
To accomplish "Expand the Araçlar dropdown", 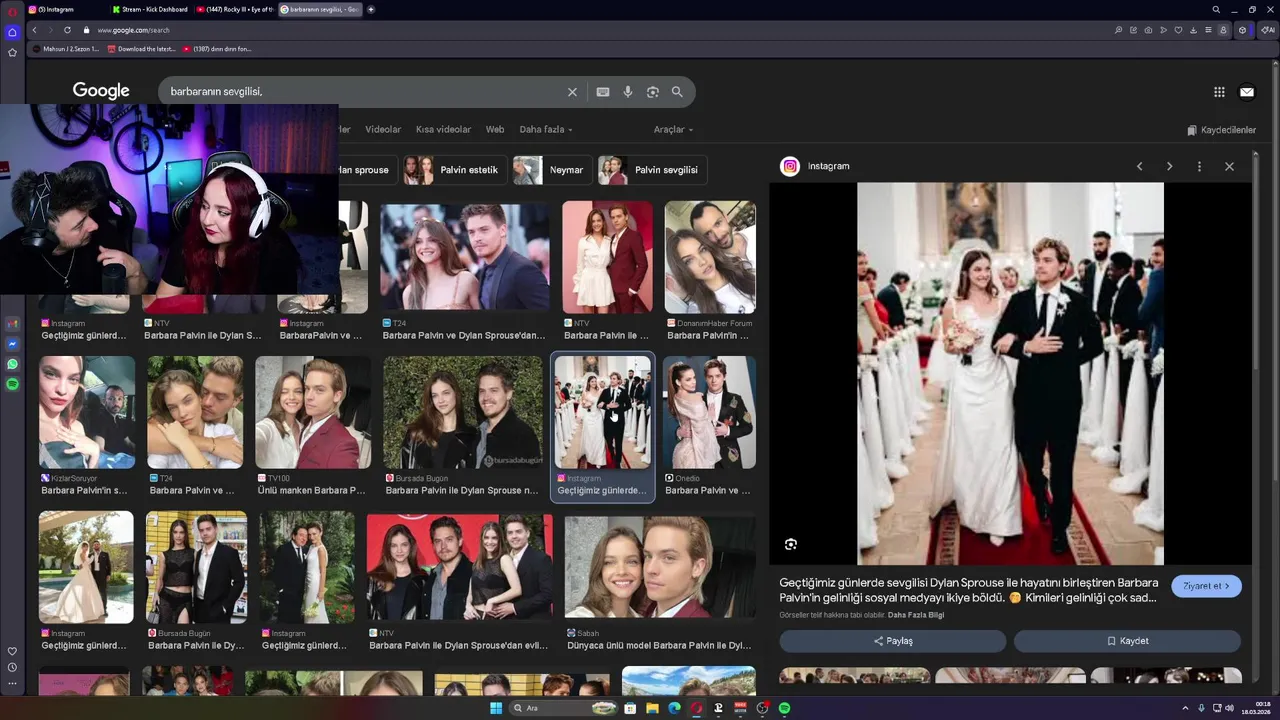I will 673,129.
